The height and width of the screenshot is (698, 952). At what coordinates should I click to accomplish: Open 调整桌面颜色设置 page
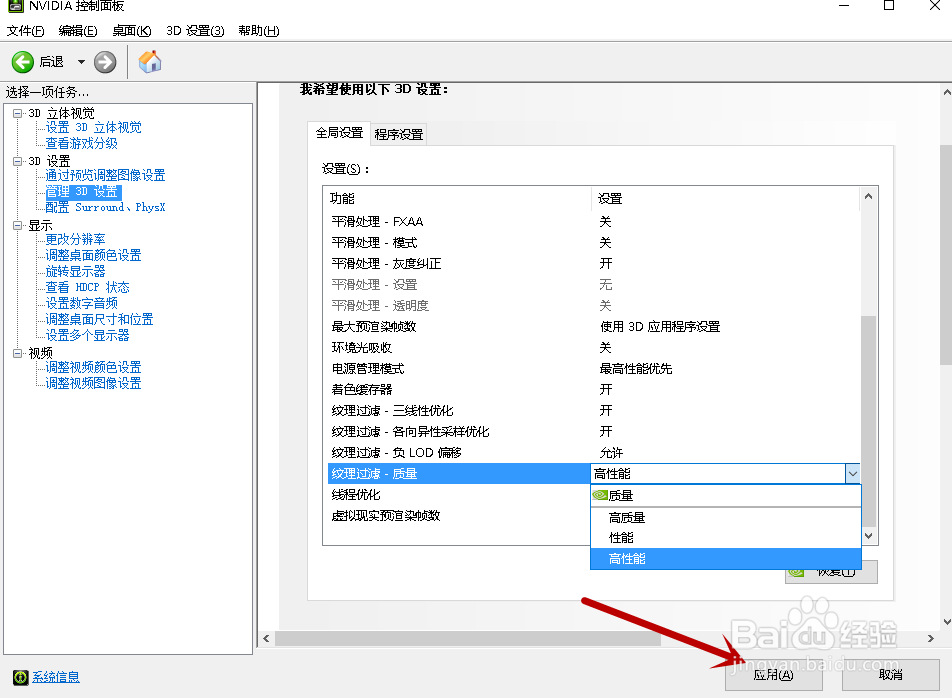click(93, 255)
